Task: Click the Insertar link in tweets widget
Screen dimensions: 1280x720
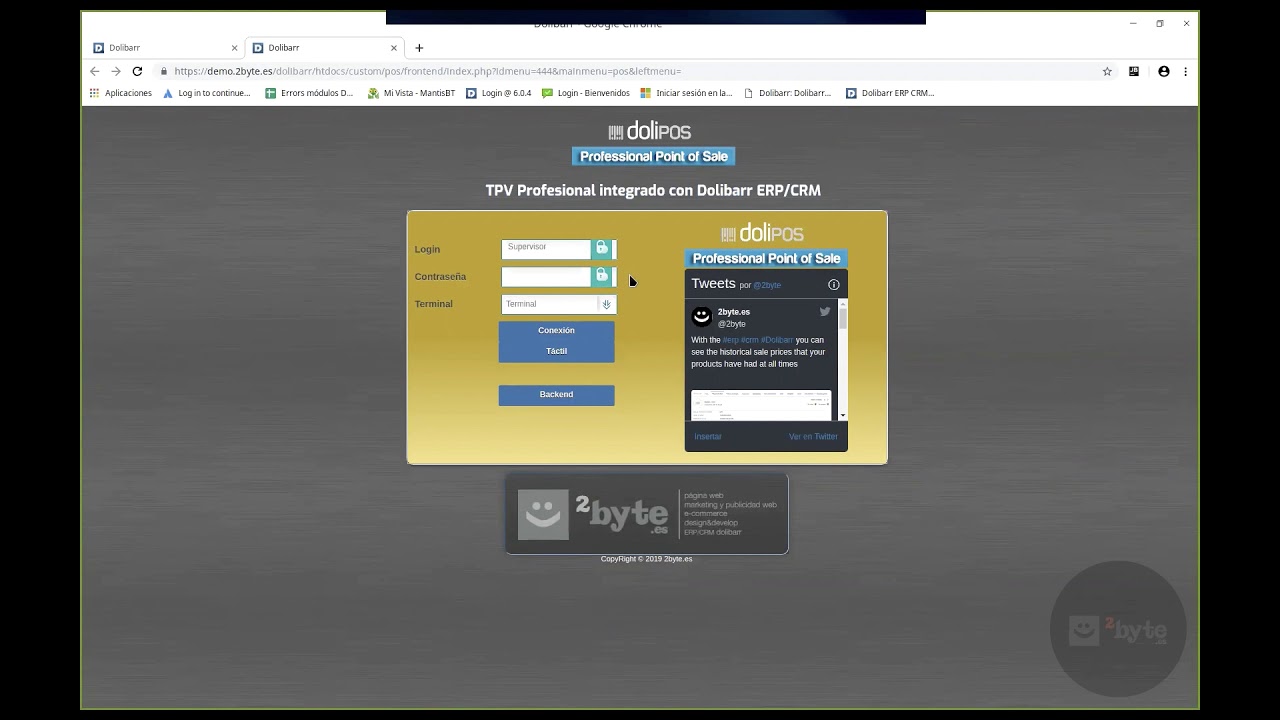Action: click(708, 437)
